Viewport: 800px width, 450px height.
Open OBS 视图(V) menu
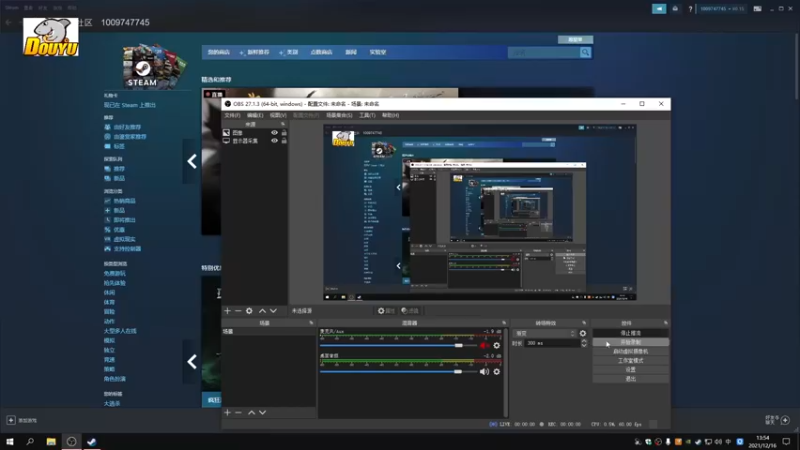278,115
